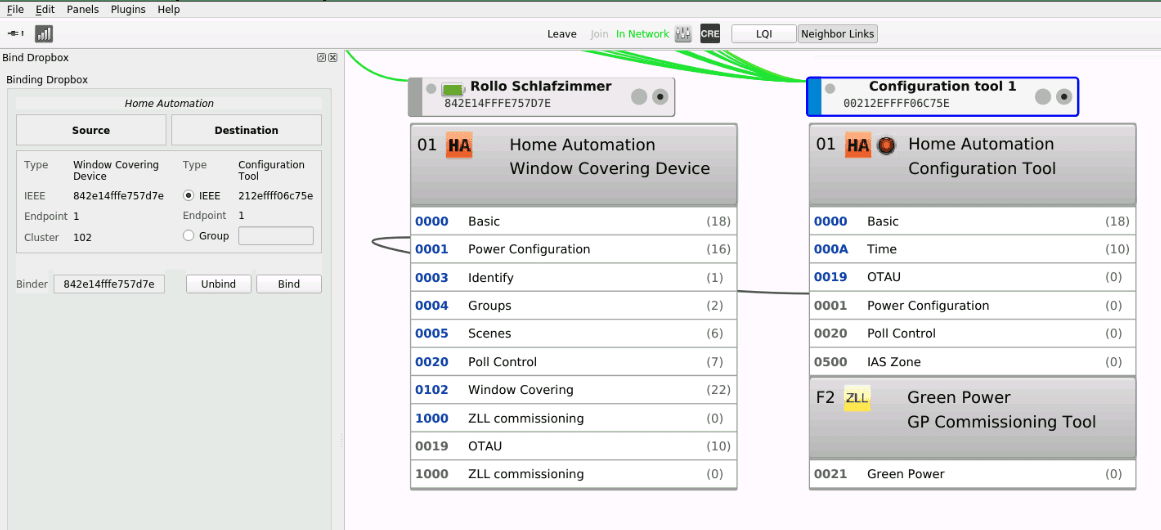This screenshot has width=1161, height=530.
Task: Click the LQI button
Action: point(764,34)
